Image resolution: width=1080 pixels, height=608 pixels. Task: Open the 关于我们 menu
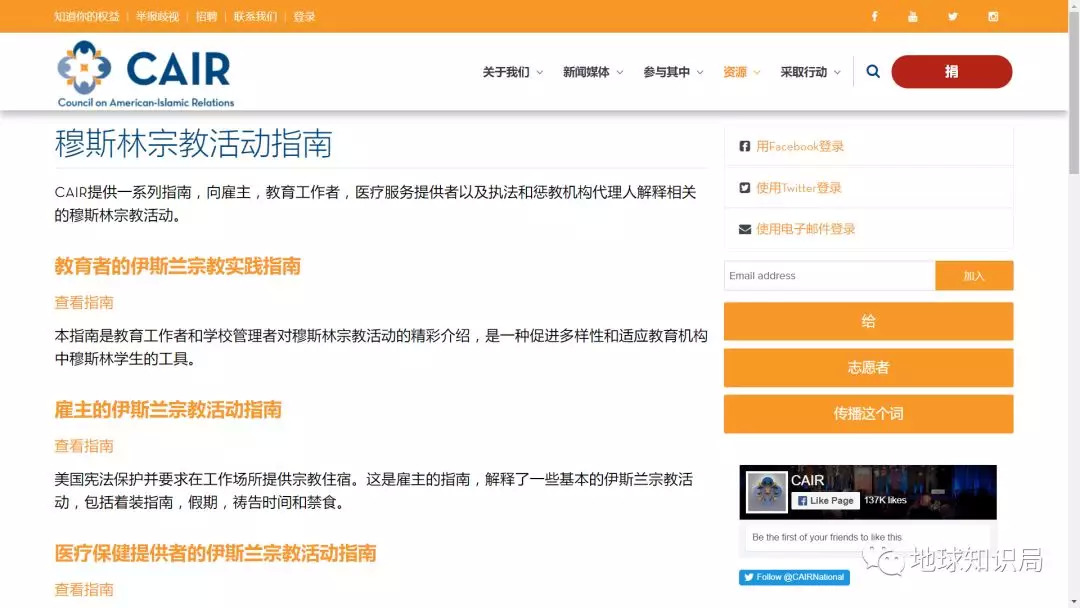click(x=506, y=72)
